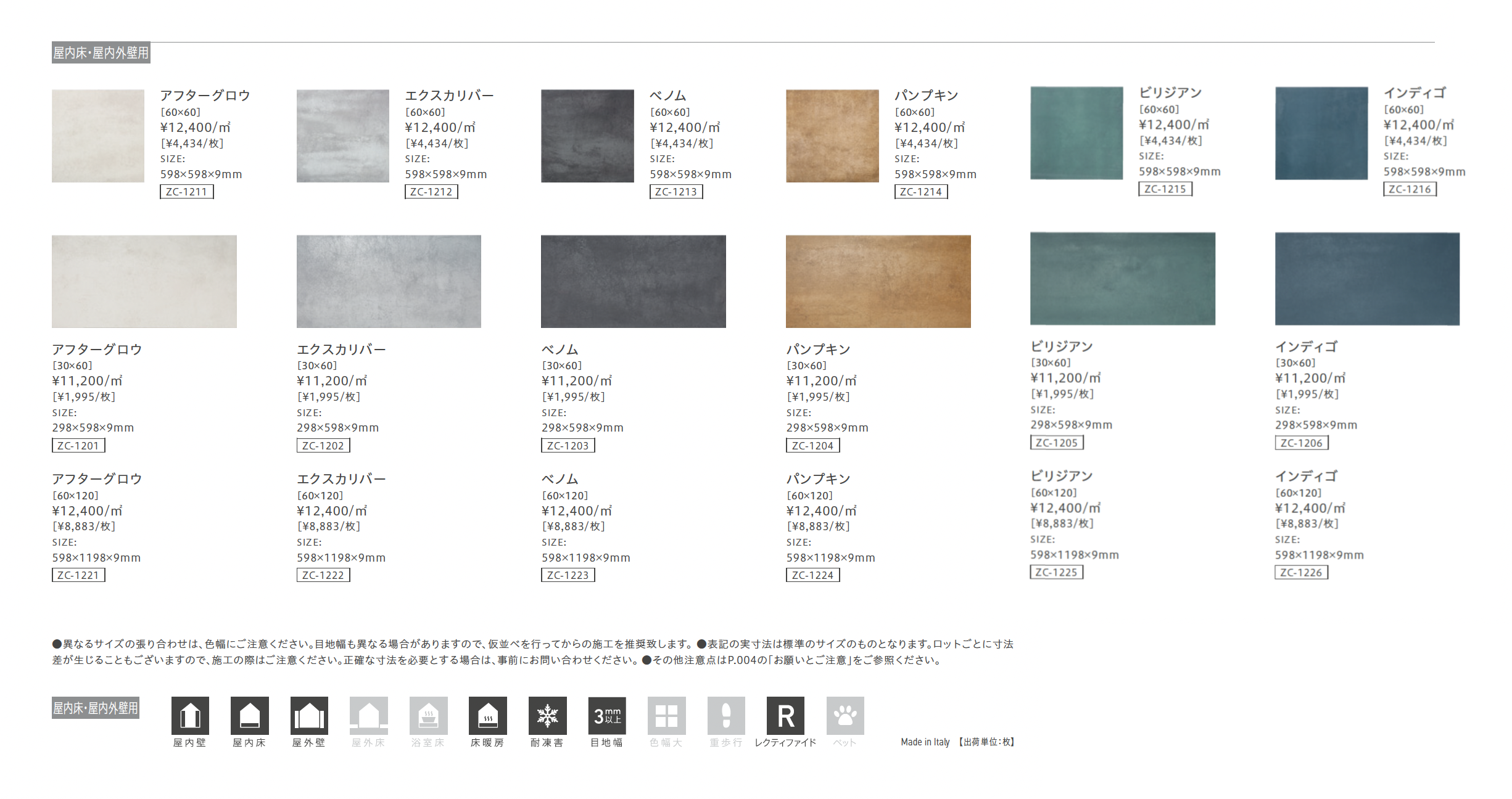The width and height of the screenshot is (1512, 799).
Task: Click the greyed-out 浴室床 bathroom floor icon
Action: 428,716
